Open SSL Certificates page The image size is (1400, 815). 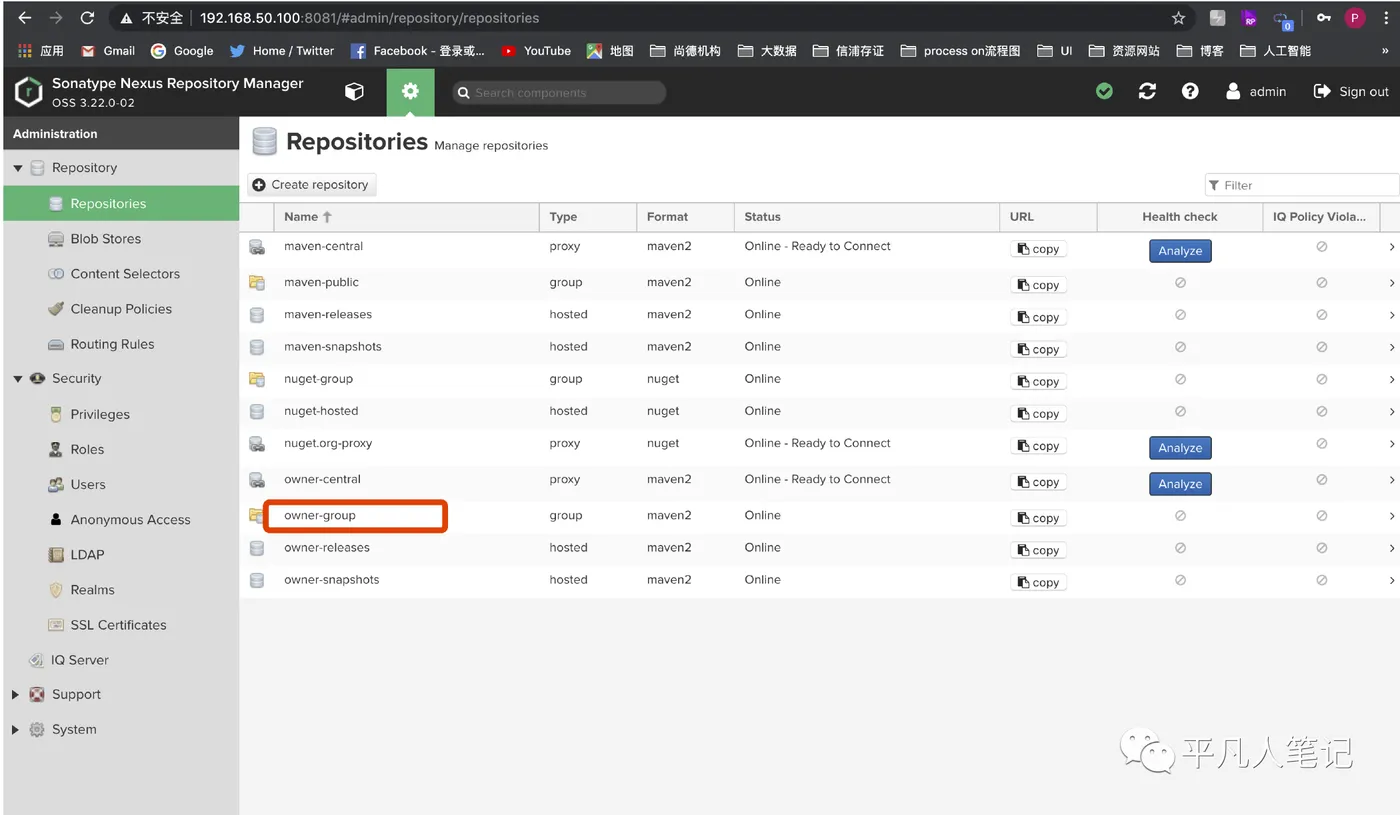point(118,625)
